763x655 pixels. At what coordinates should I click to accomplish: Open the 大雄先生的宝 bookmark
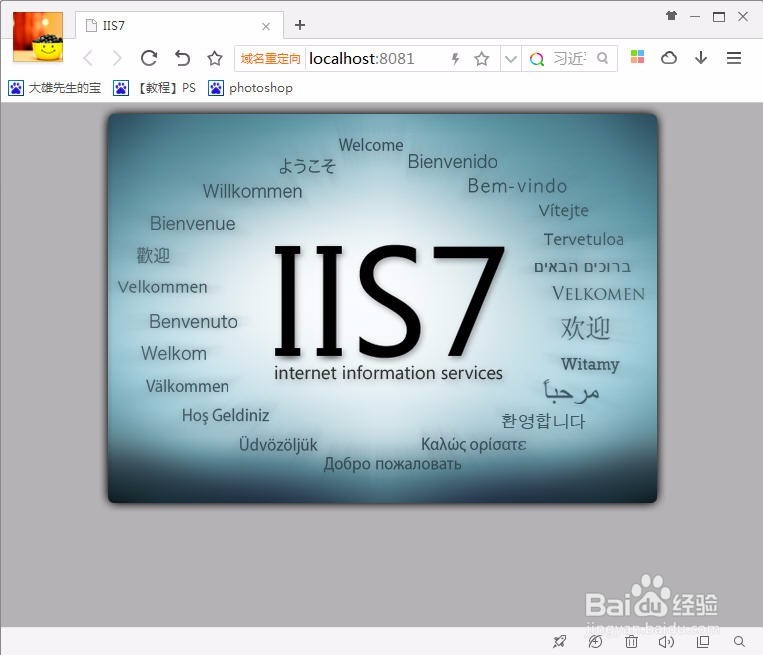(54, 88)
